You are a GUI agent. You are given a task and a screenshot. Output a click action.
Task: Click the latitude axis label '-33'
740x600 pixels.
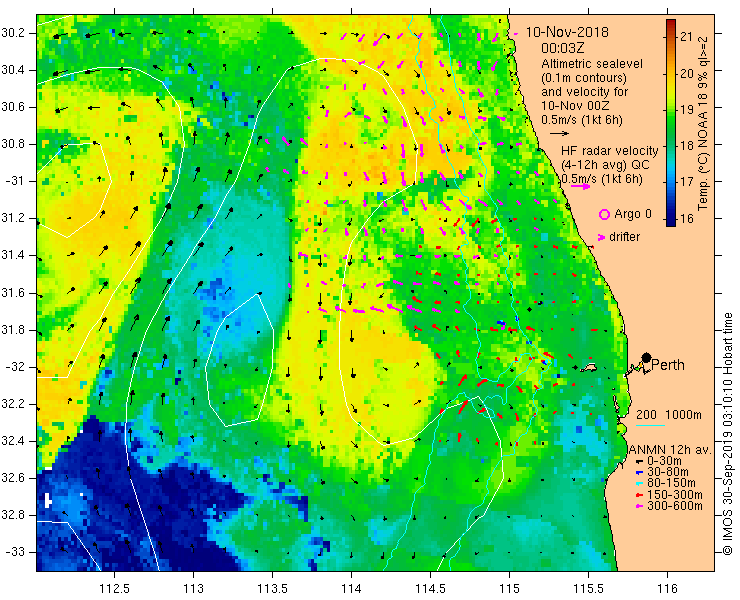(15, 552)
